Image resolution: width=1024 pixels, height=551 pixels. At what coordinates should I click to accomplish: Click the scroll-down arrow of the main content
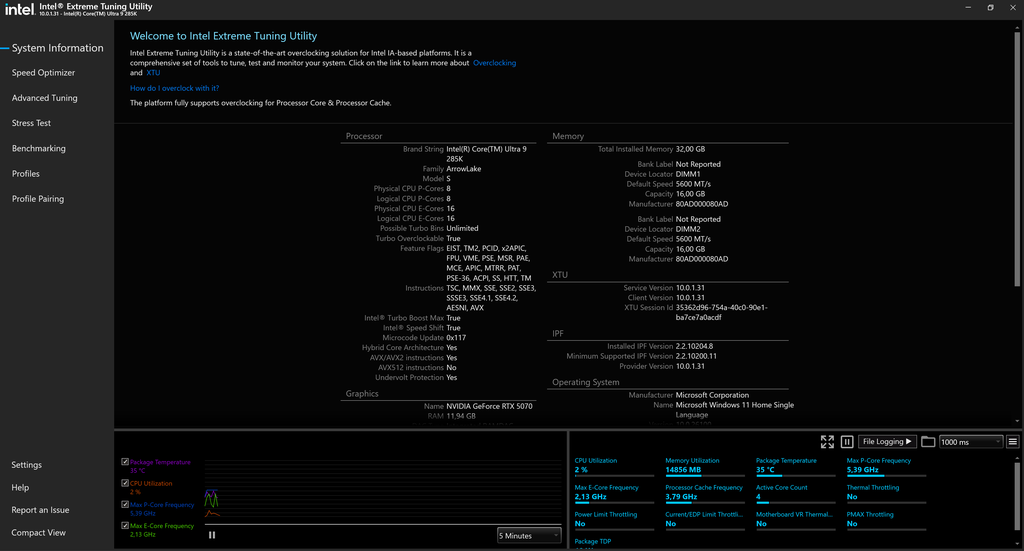click(x=1017, y=422)
